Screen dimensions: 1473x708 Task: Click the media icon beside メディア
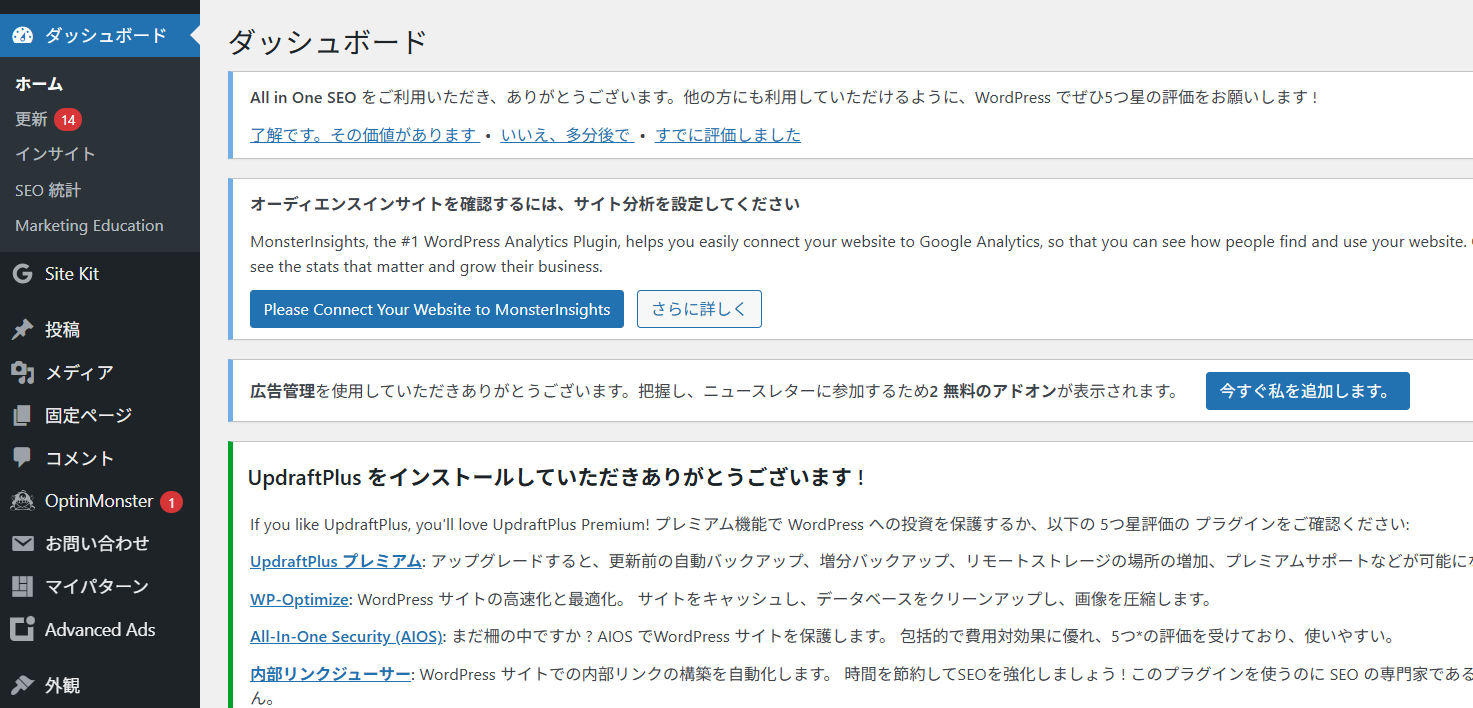pyautogui.click(x=22, y=373)
